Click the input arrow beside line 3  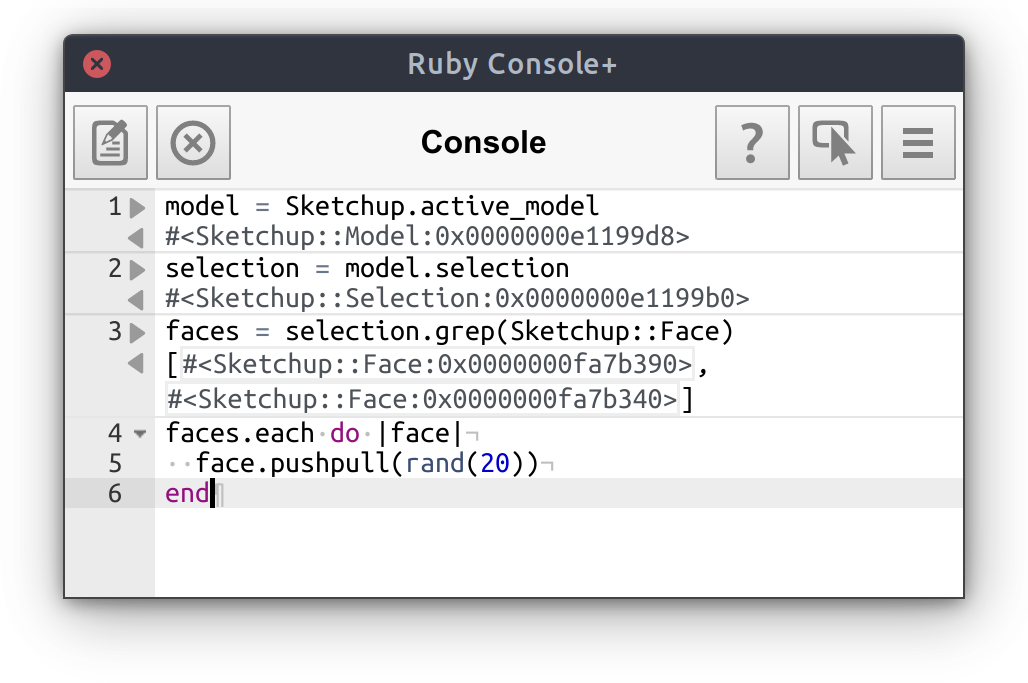(x=138, y=332)
